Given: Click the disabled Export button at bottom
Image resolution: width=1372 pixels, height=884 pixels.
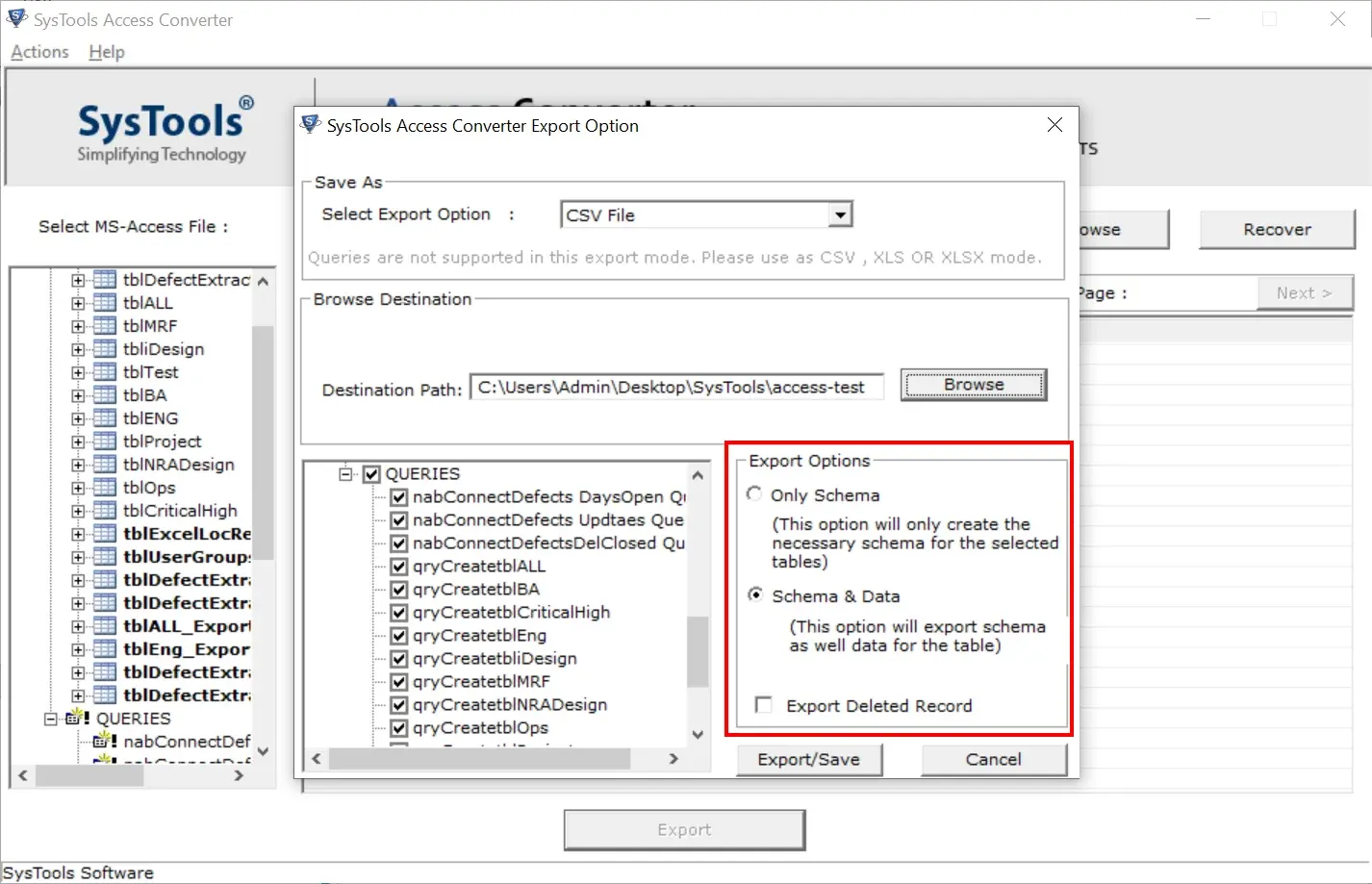Looking at the screenshot, I should pos(684,829).
